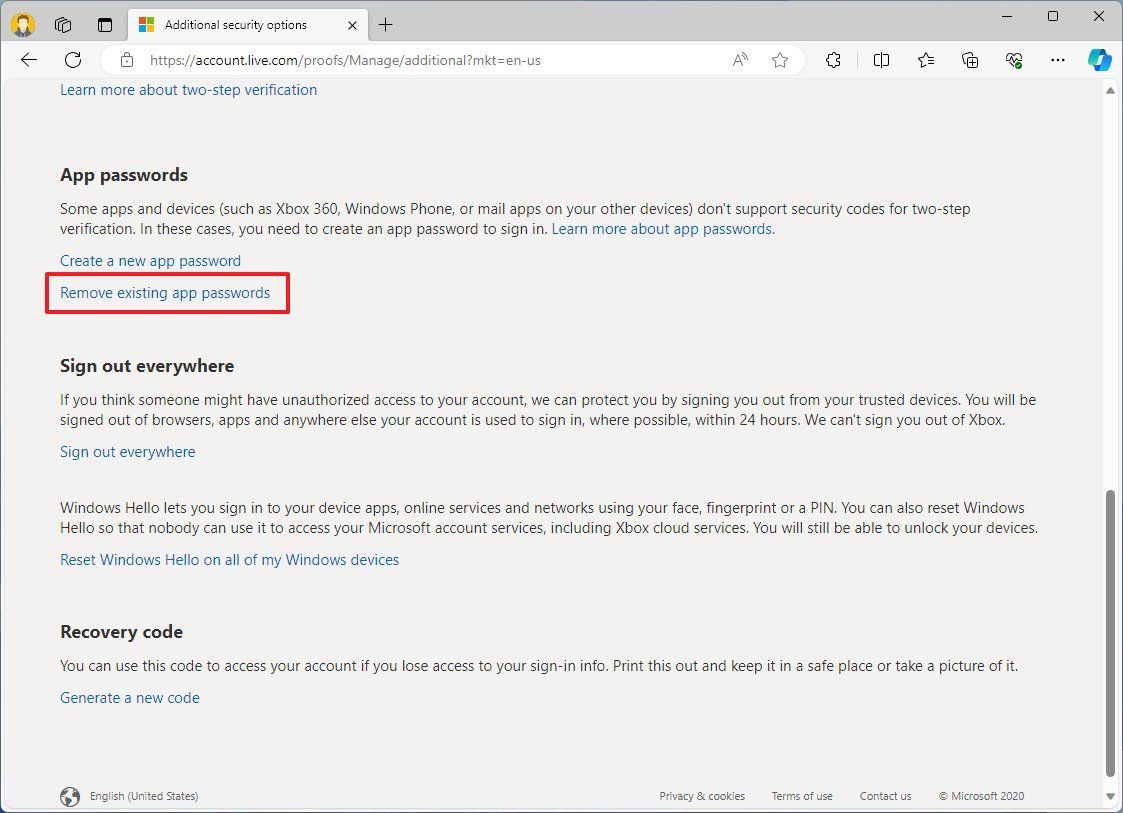Open Settings and more menu
This screenshot has width=1123, height=813.
tap(1057, 60)
